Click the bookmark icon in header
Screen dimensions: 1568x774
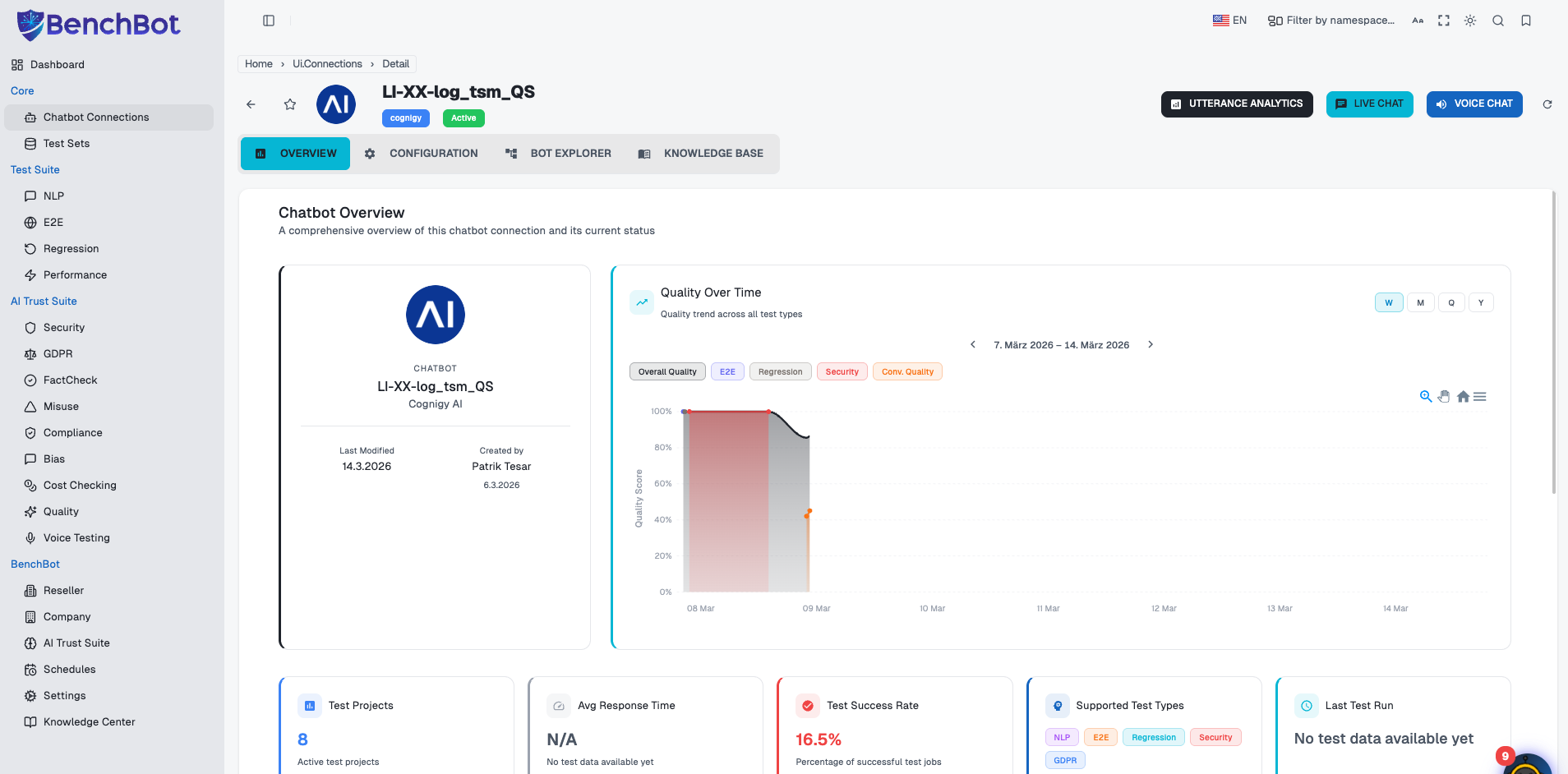pyautogui.click(x=1526, y=21)
